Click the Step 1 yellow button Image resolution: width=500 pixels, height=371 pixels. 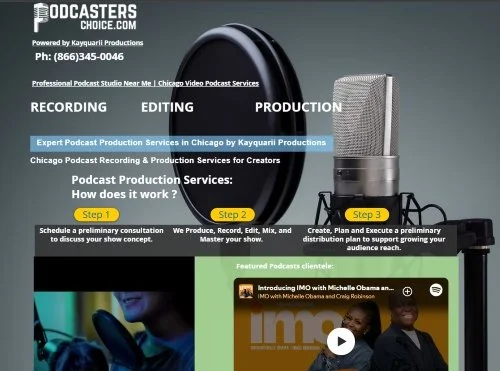tap(96, 215)
